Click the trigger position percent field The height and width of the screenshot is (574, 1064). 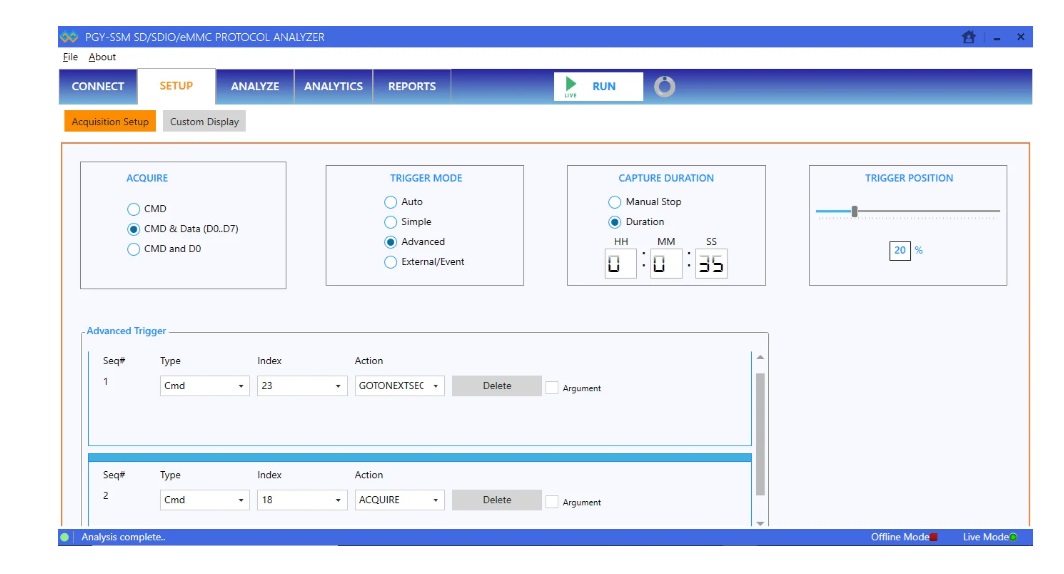(900, 250)
